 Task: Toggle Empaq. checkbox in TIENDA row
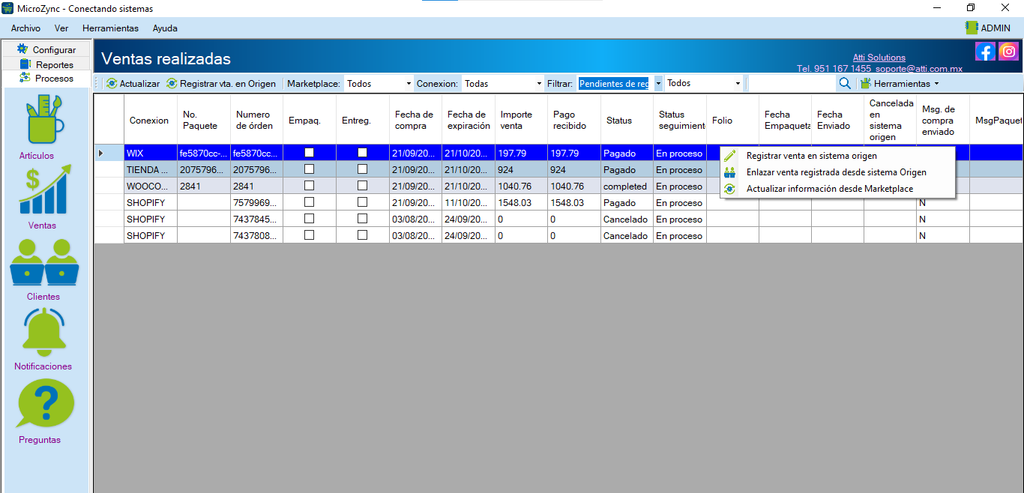pos(309,169)
